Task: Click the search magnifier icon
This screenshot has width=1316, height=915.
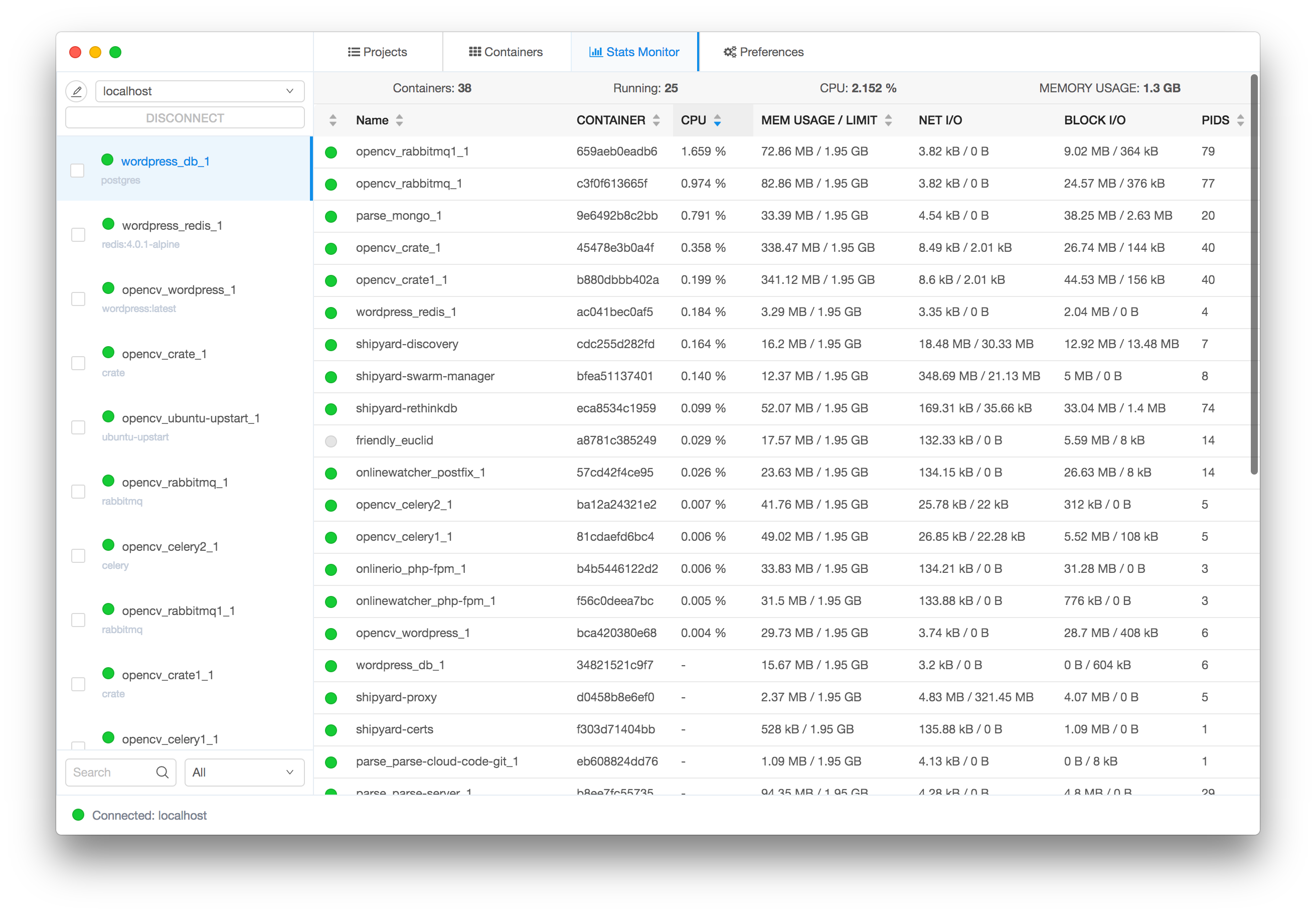Action: tap(162, 772)
